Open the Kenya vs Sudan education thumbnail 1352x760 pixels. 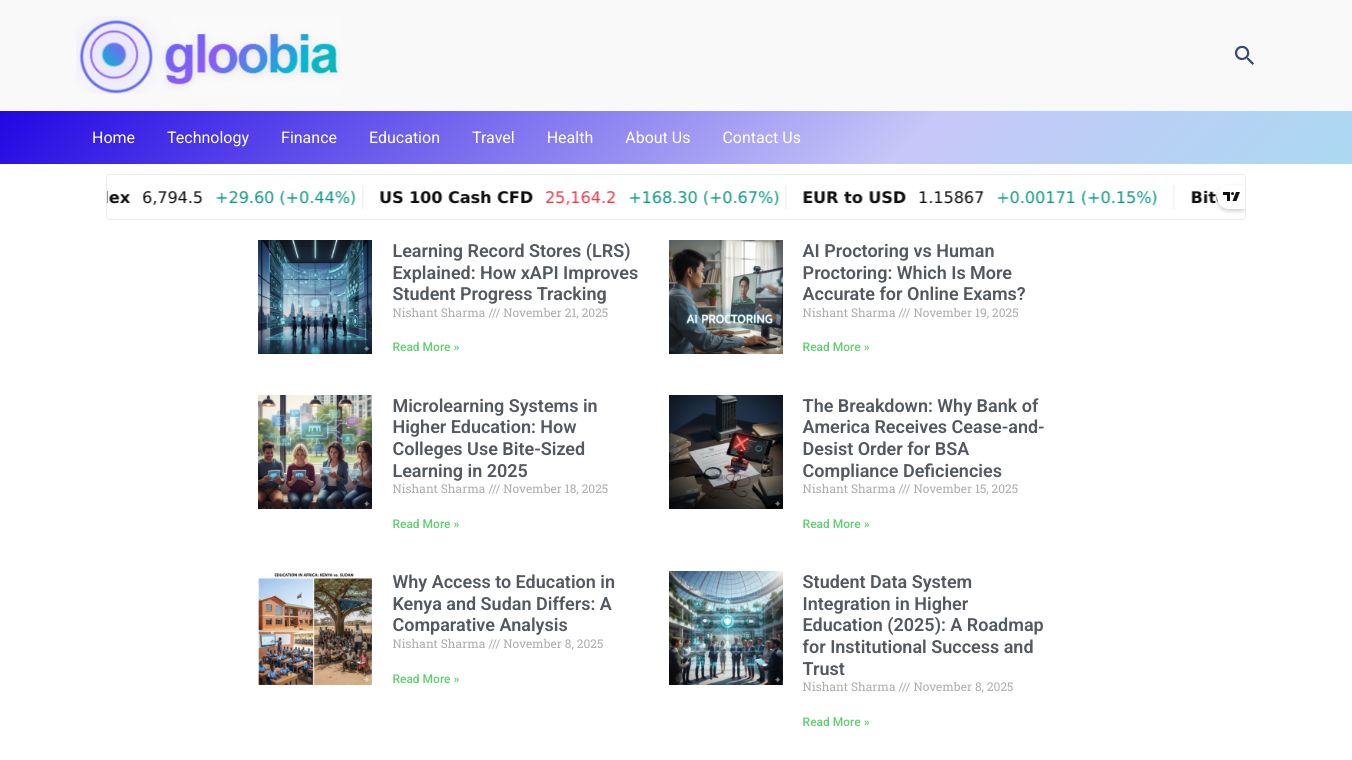click(315, 628)
